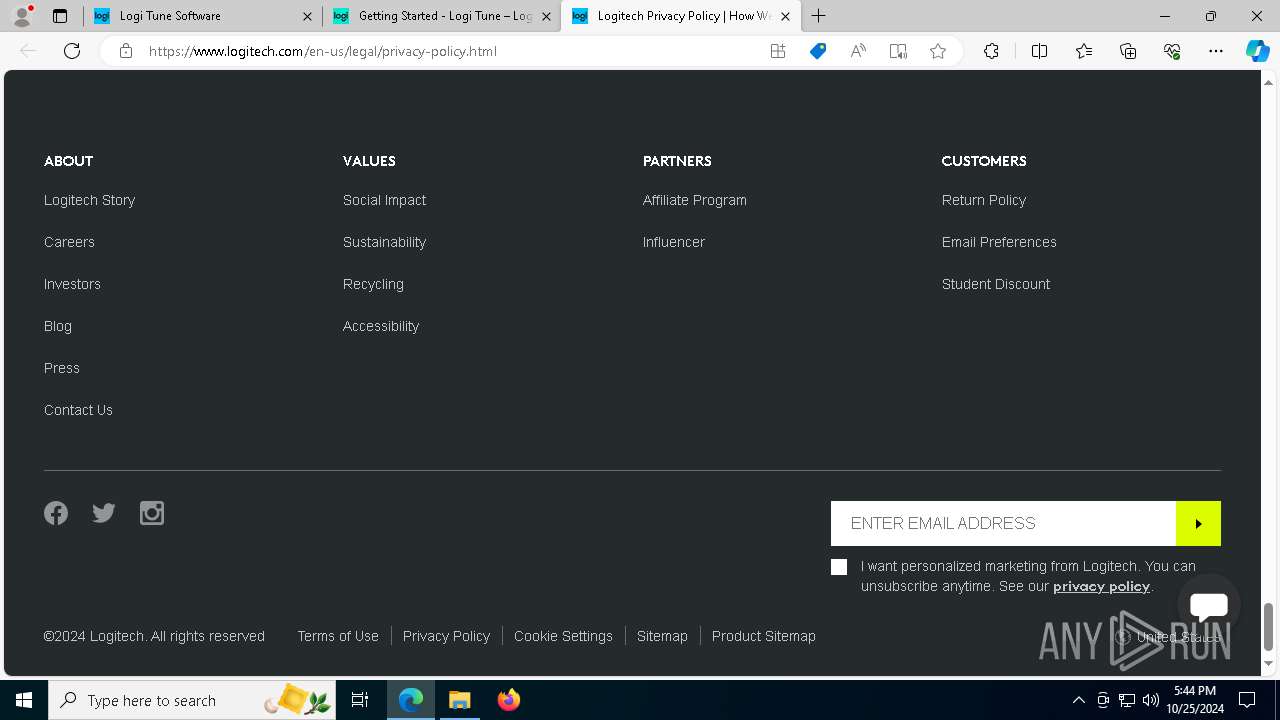Open Cookie Settings footer link
The height and width of the screenshot is (720, 1280).
(563, 636)
